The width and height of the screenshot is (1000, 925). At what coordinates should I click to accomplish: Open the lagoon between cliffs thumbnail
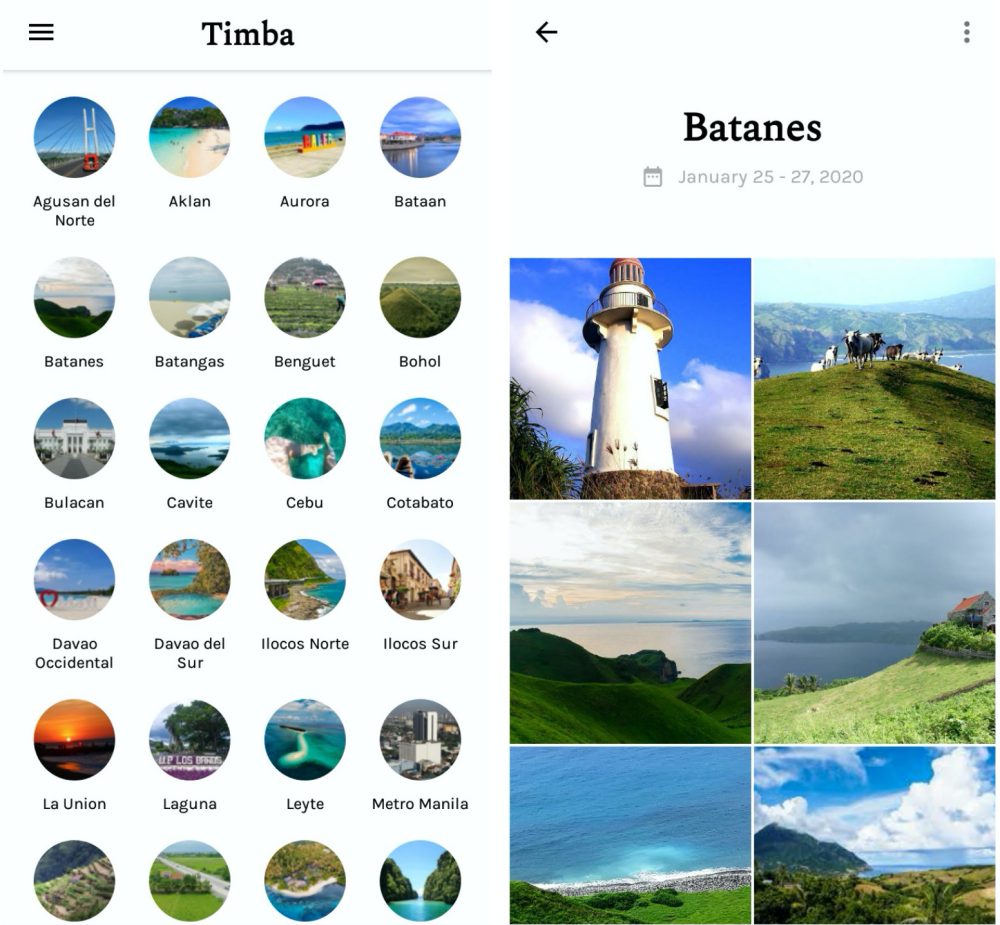(420, 880)
